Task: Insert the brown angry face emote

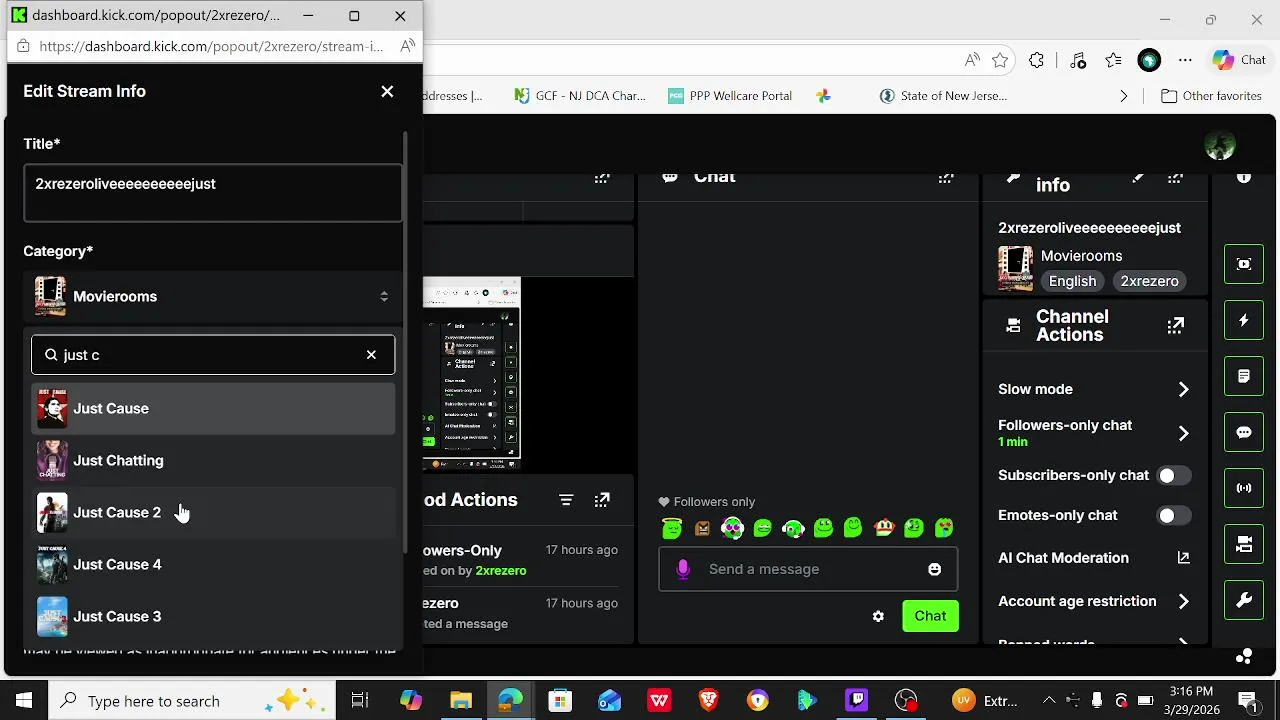Action: (702, 528)
